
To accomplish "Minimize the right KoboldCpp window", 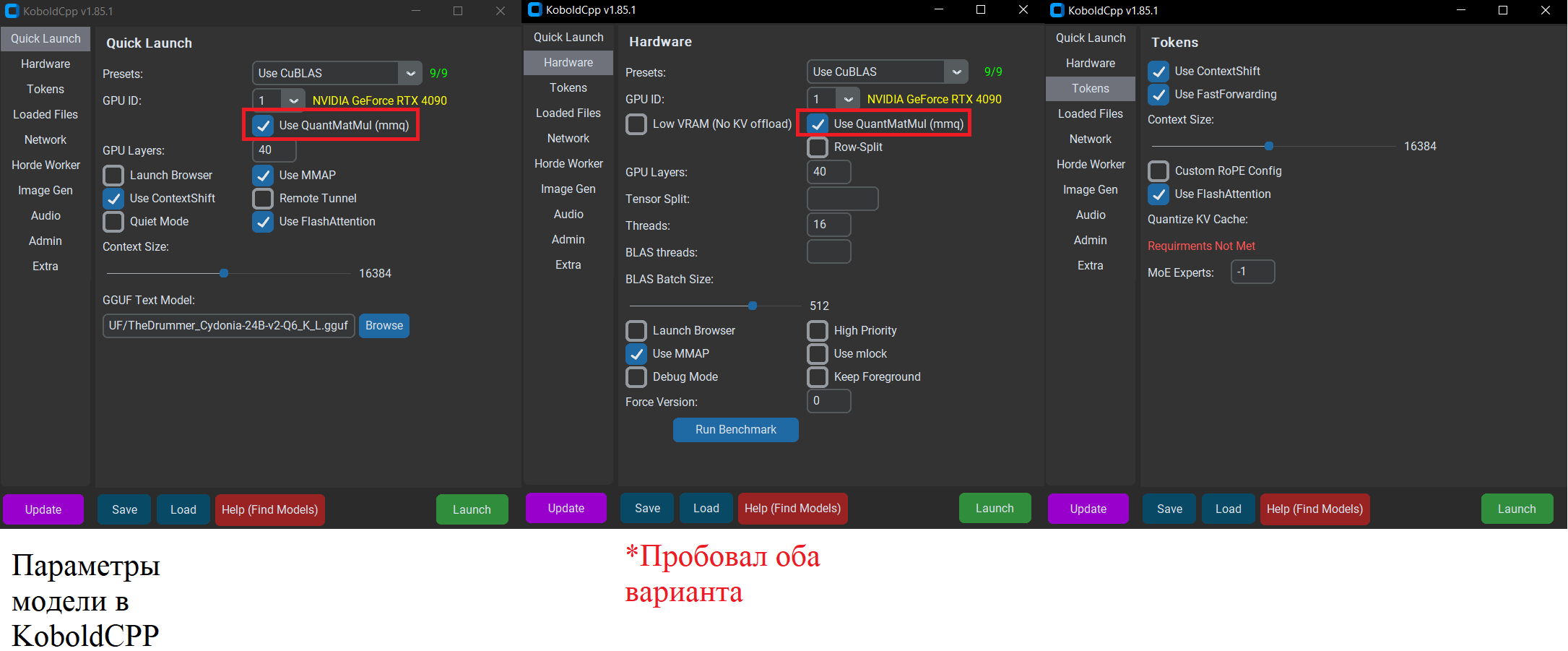I will (x=1461, y=11).
